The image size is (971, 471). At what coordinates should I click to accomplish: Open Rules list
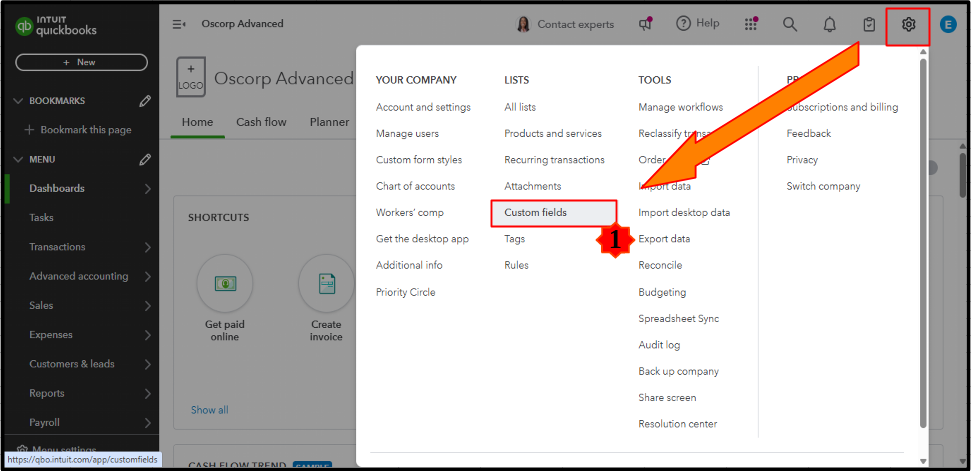click(x=516, y=265)
